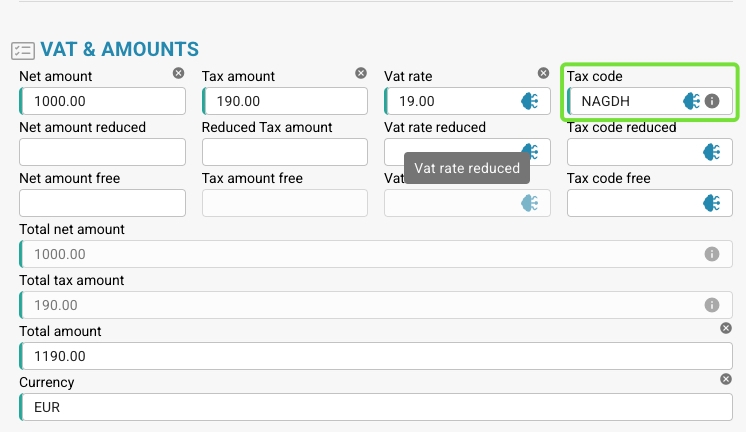Click the info icon in Total net amount

[712, 254]
